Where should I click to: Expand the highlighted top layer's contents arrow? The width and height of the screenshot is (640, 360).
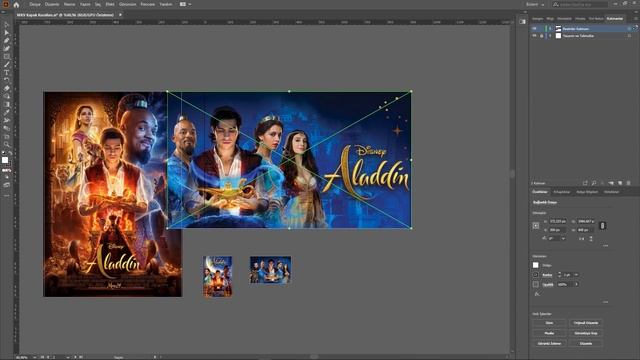[x=550, y=29]
